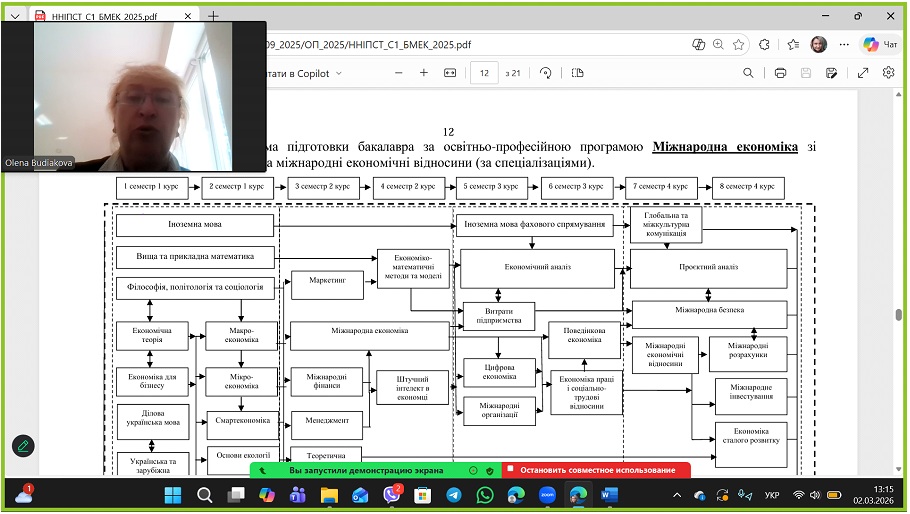Add this page to favorites with star
910x514 pixels.
(x=739, y=45)
